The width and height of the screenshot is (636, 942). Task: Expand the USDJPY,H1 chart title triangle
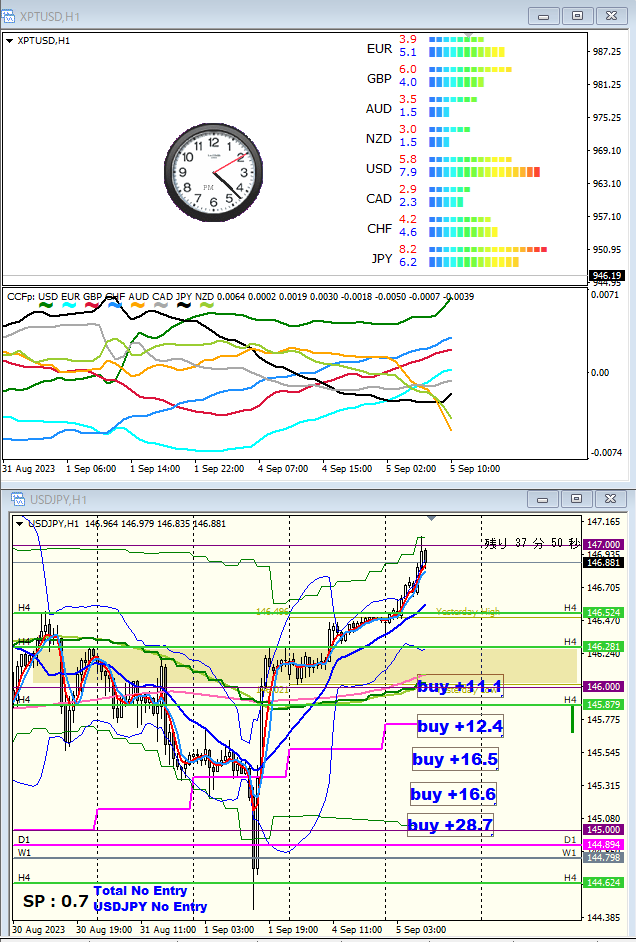pos(20,524)
